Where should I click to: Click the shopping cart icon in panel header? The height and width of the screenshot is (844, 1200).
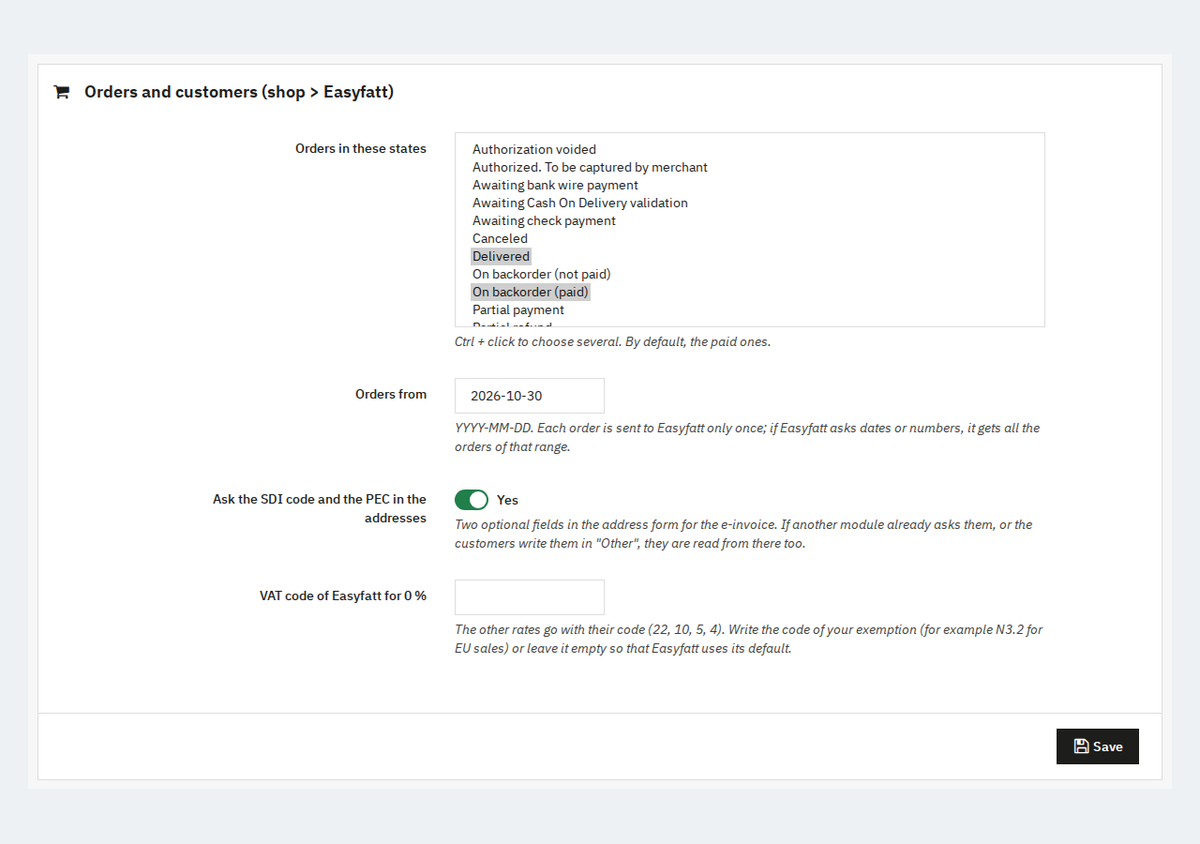point(61,92)
